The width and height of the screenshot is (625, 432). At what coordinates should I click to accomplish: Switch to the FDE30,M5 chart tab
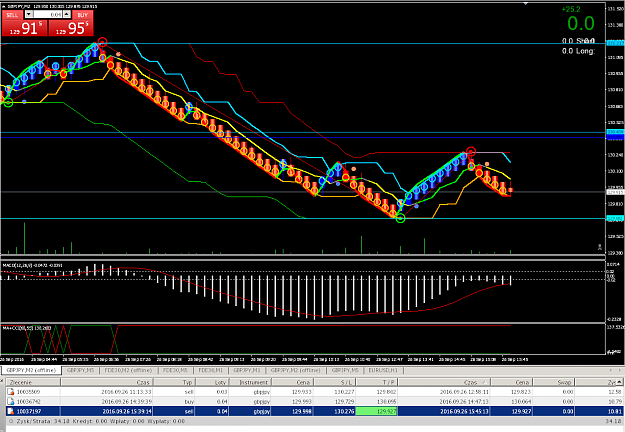175,370
